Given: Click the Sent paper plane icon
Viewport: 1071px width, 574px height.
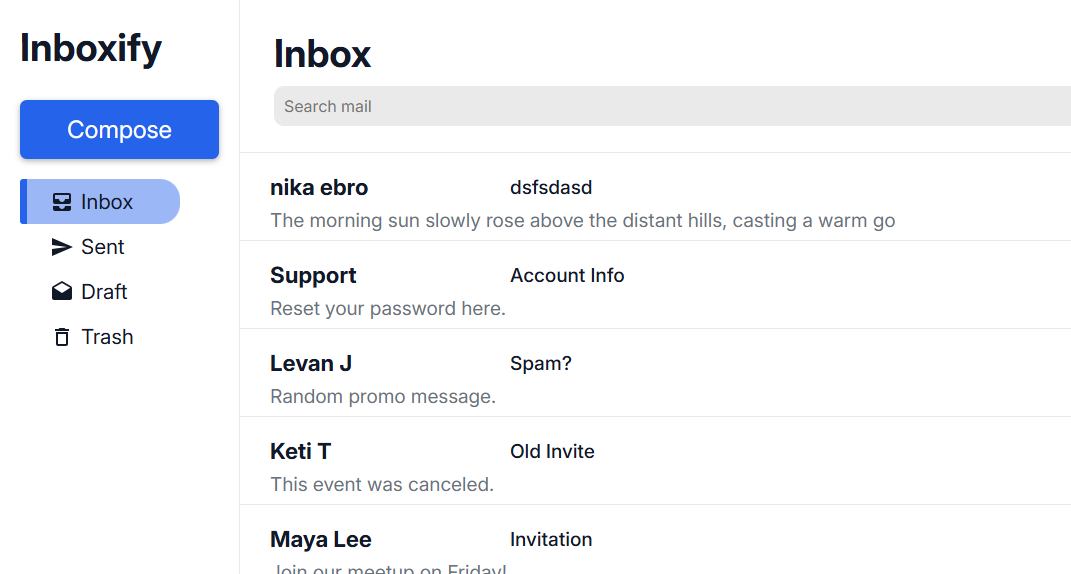Looking at the screenshot, I should (62, 247).
